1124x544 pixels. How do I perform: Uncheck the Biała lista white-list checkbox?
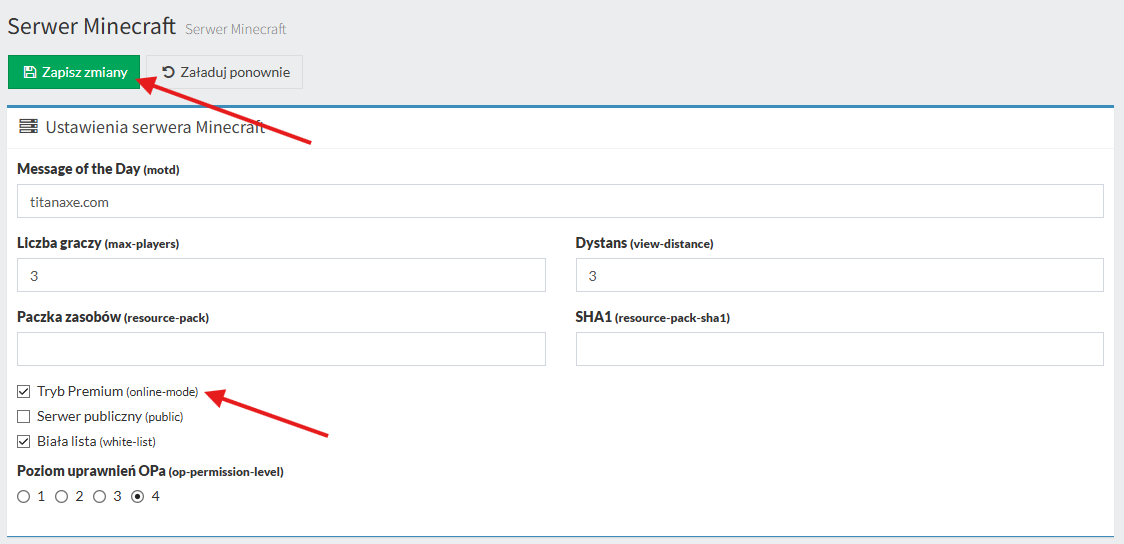[x=24, y=441]
